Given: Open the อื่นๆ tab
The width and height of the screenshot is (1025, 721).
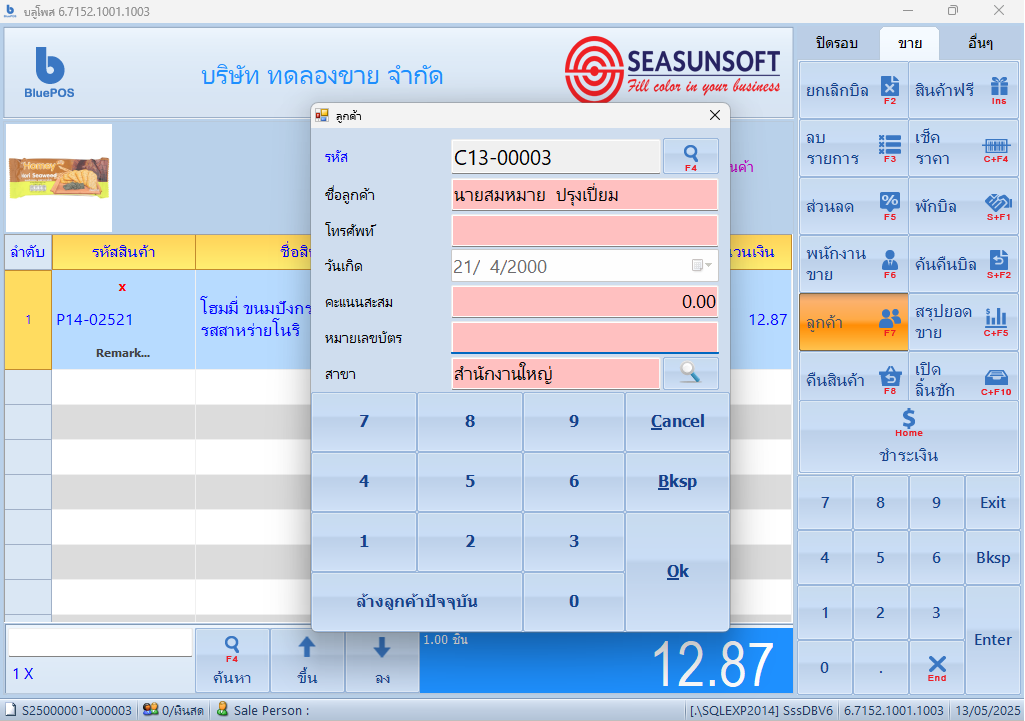Looking at the screenshot, I should [x=980, y=43].
